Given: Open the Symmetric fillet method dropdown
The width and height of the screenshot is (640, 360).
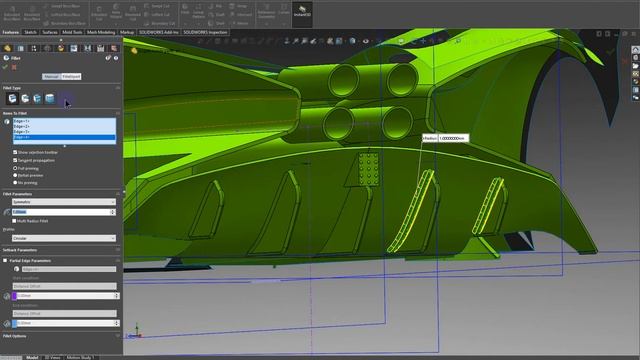Looking at the screenshot, I should 64,202.
